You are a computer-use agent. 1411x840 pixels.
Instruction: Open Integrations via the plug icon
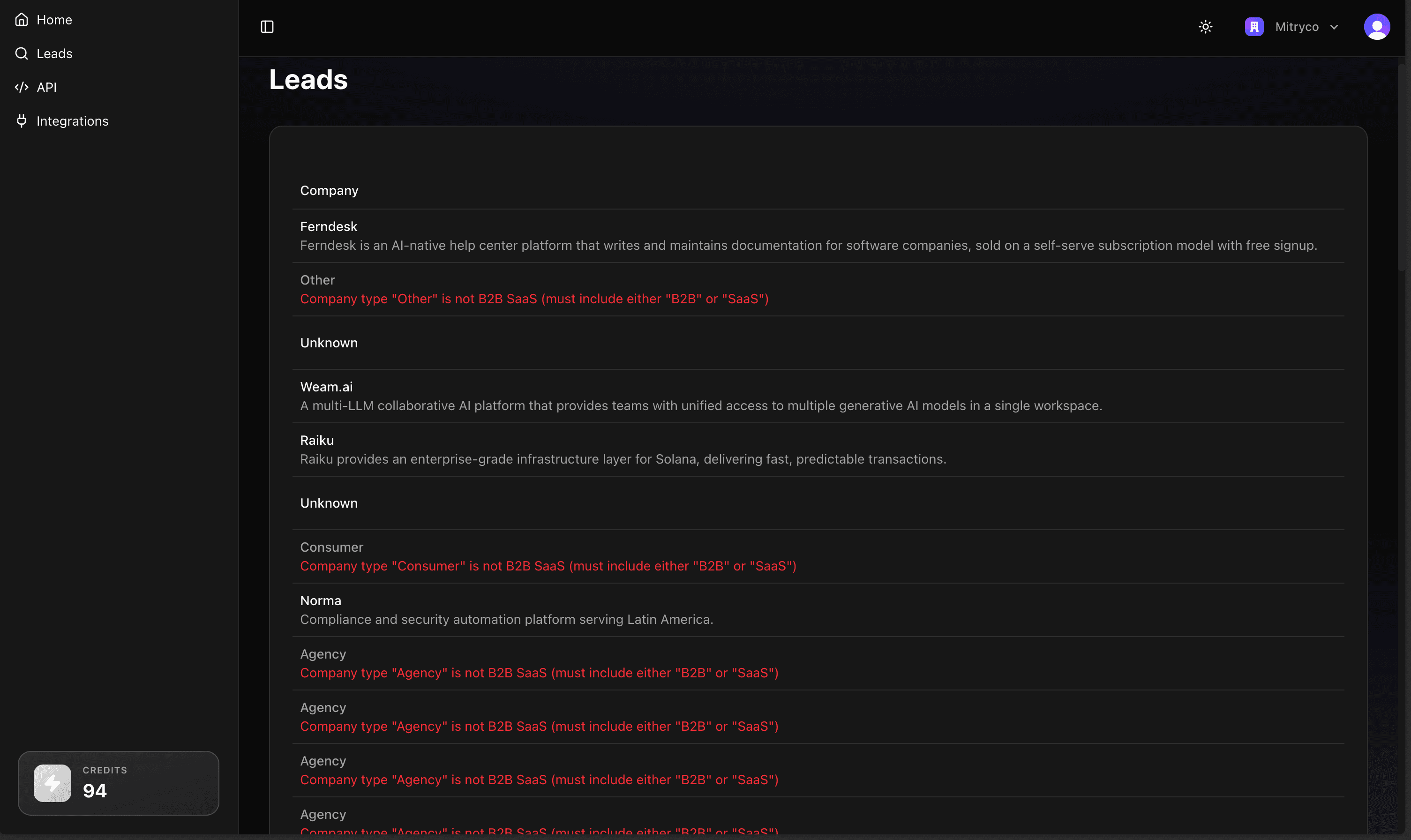(x=22, y=120)
